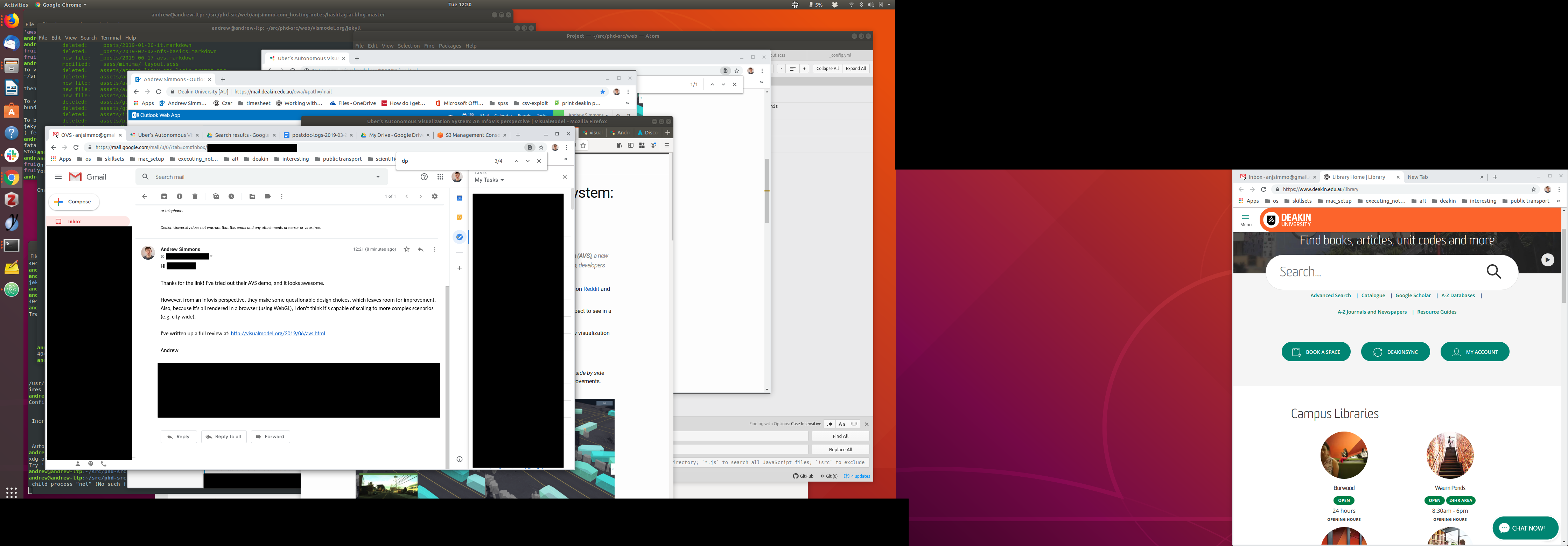This screenshot has height=546, width=1568.
Task: Snooze the email with clock icon
Action: click(x=231, y=197)
